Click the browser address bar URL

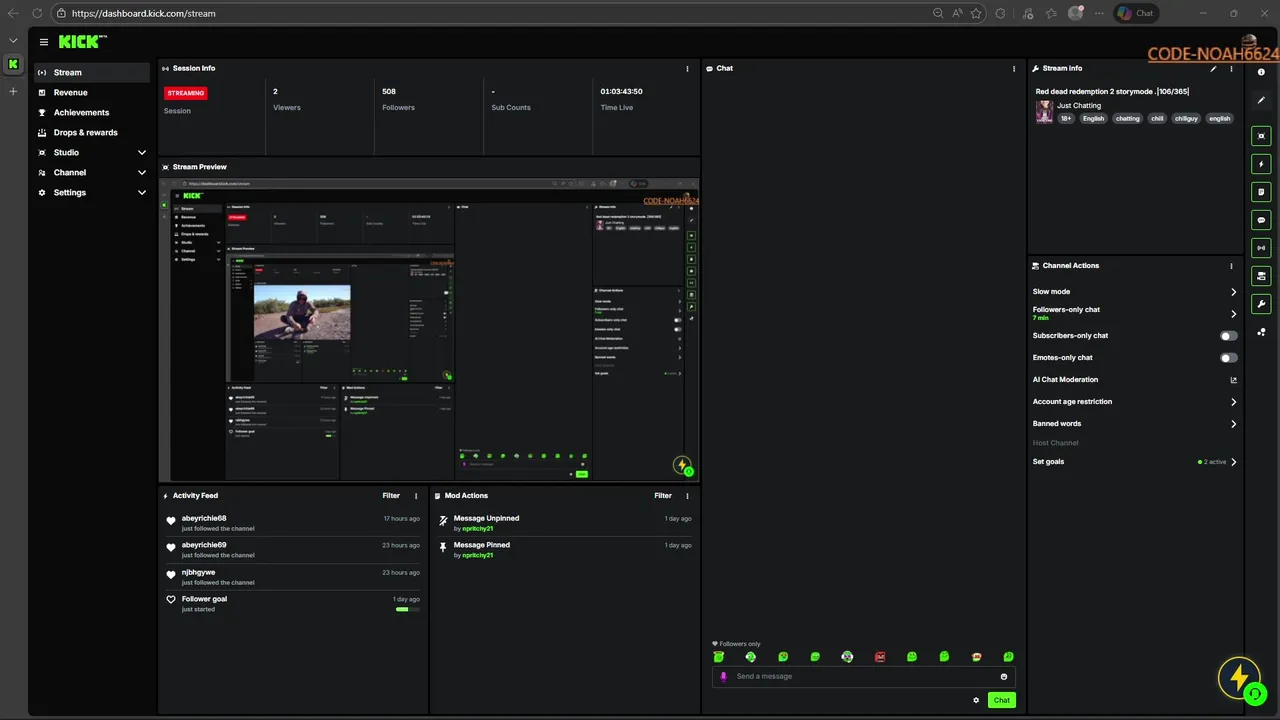click(x=143, y=13)
